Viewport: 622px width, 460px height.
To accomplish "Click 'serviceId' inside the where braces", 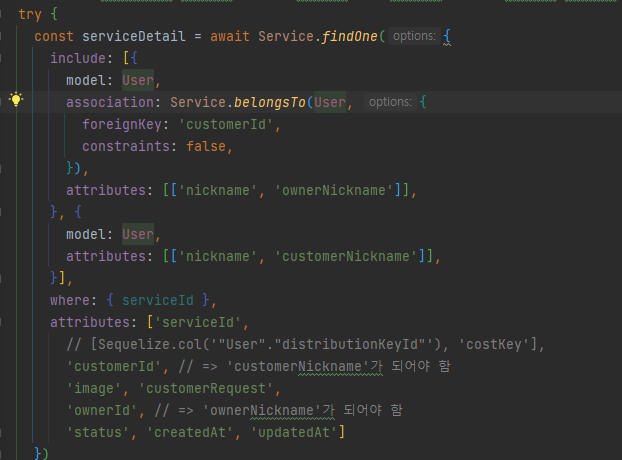I will coord(157,300).
